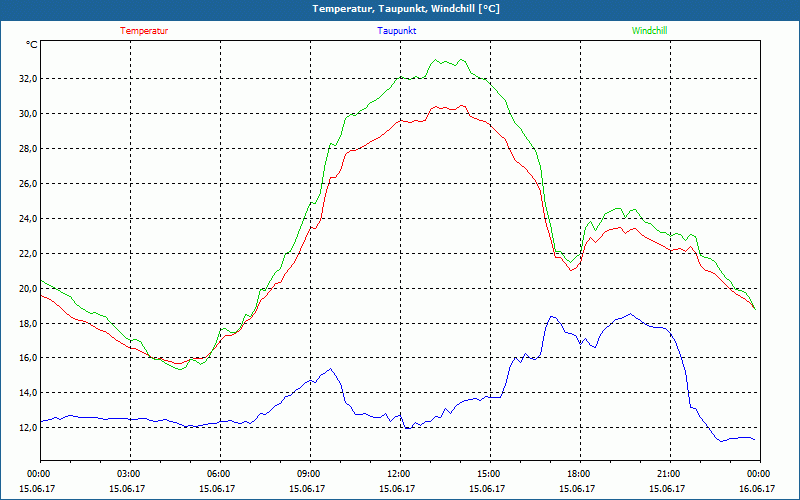Select the green 'Windchill' legend label
Viewport: 800px width, 500px height.
coord(649,31)
